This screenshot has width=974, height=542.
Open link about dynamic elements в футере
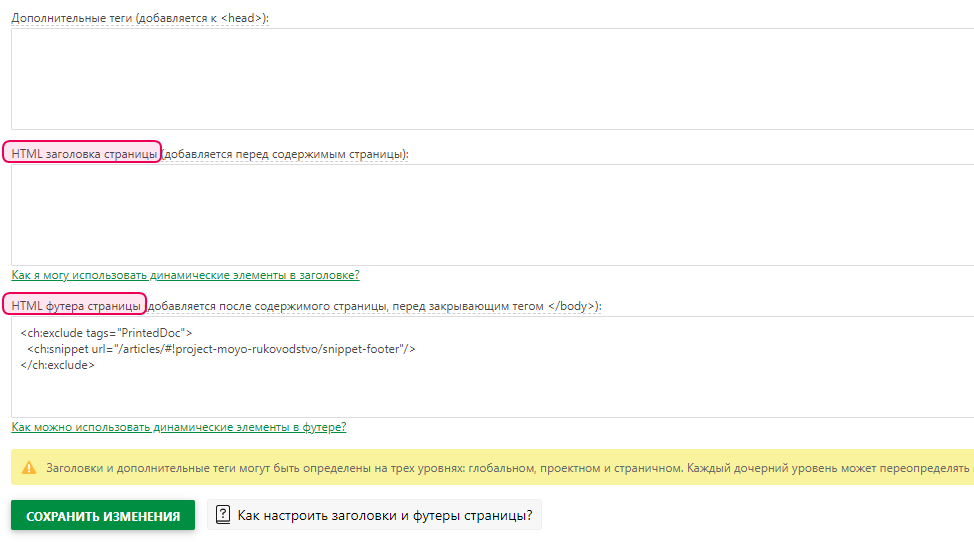(179, 427)
